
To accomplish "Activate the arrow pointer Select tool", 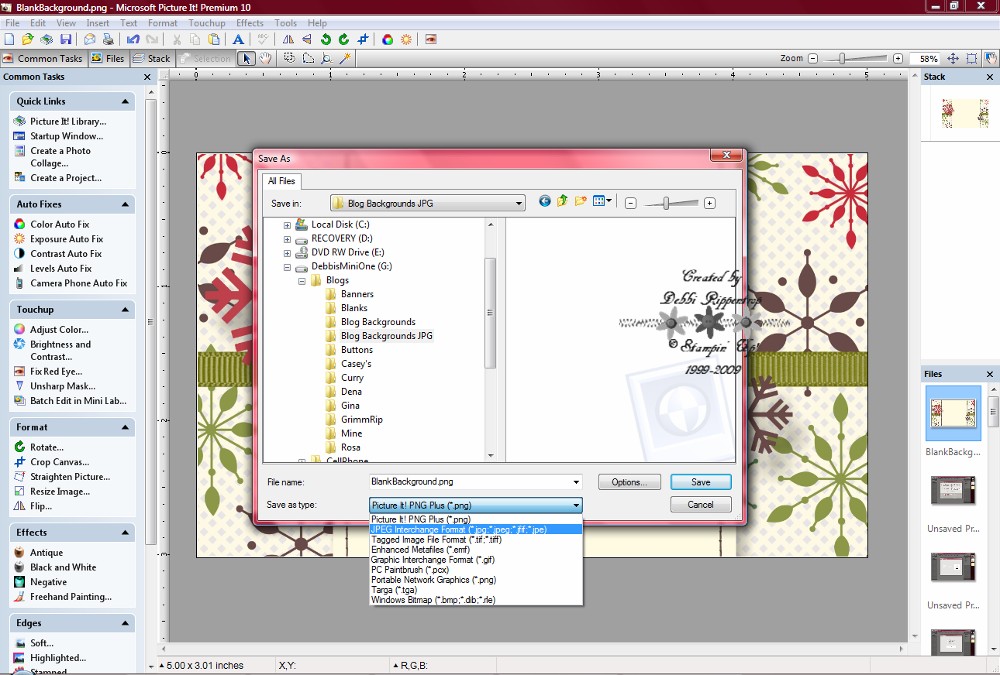I will [x=246, y=59].
